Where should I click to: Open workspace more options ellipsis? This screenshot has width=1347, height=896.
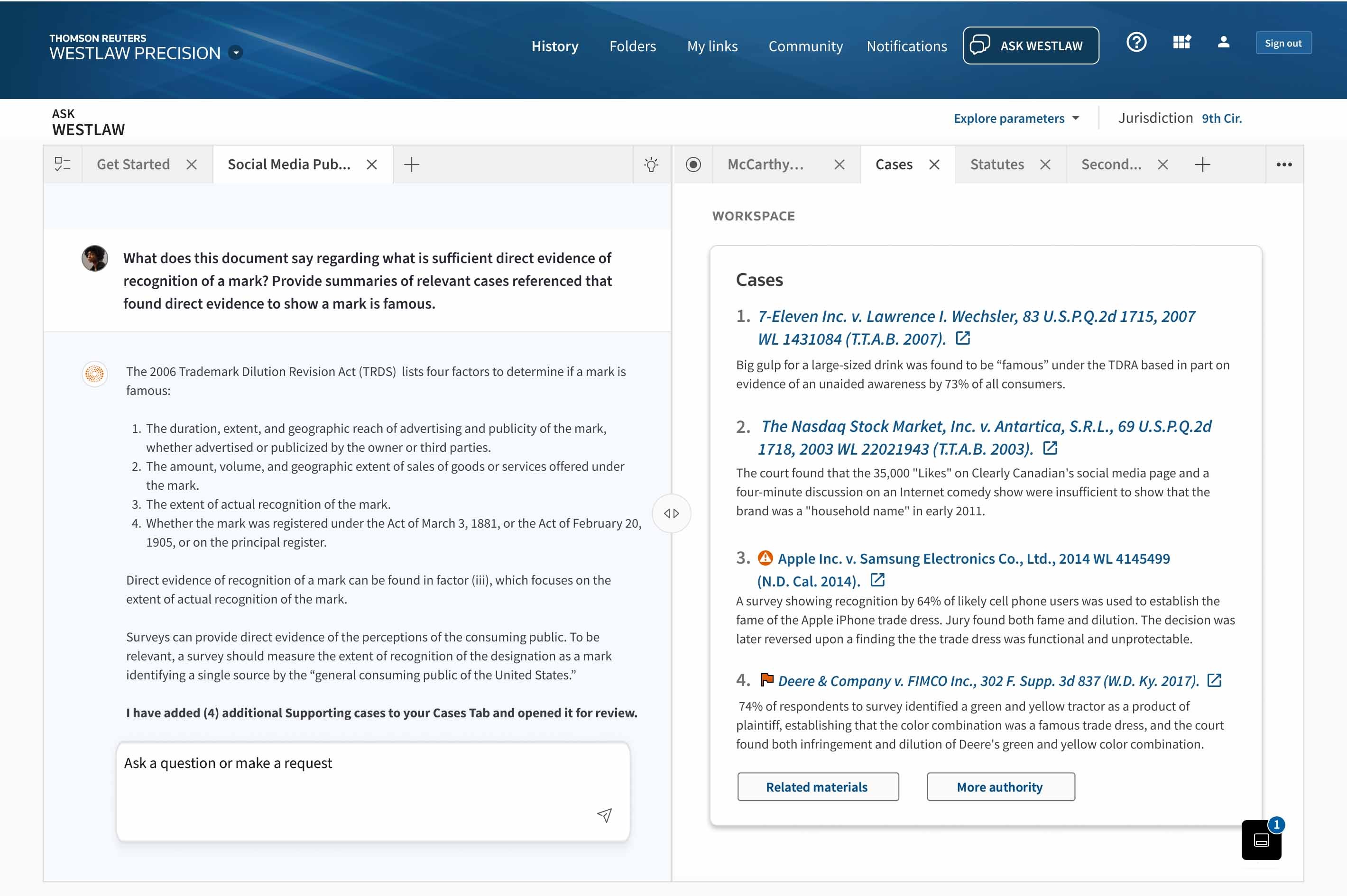click(x=1284, y=165)
